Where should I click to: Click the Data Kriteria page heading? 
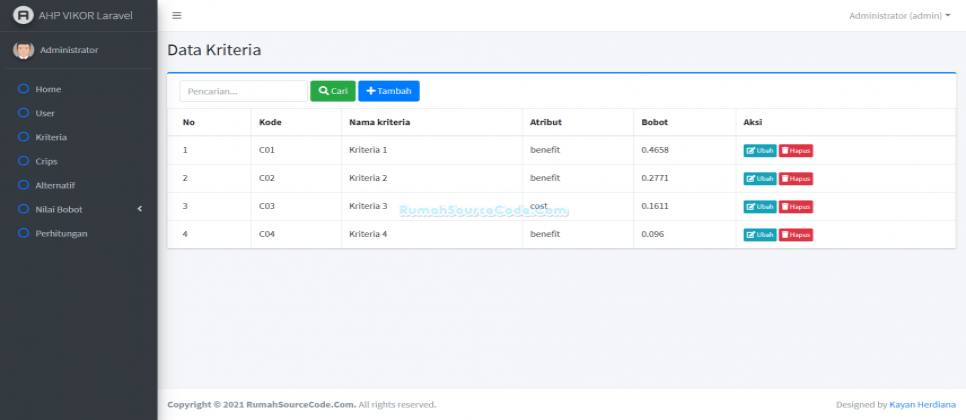click(214, 50)
